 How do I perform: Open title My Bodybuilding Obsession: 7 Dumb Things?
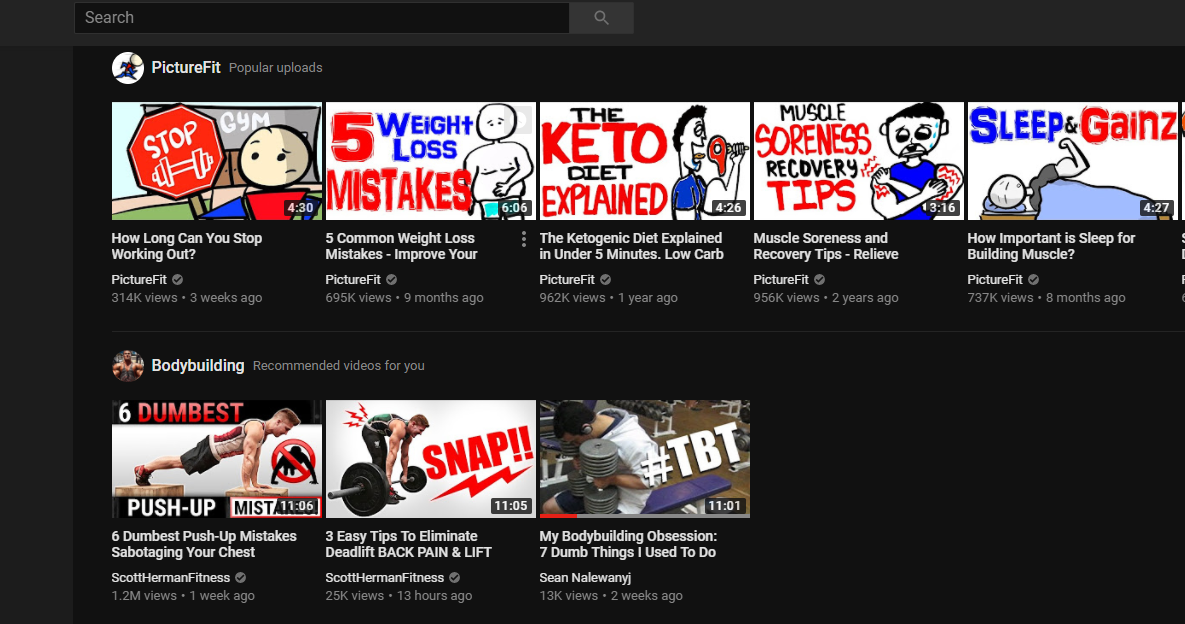[x=628, y=544]
